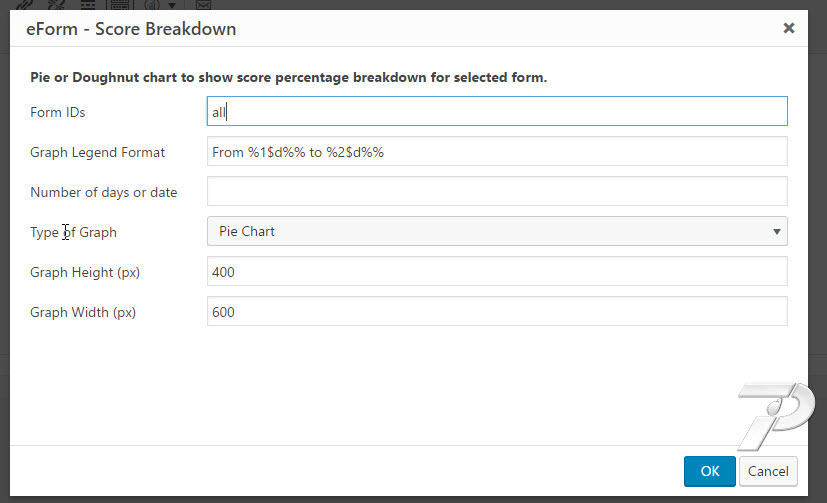Open the arrow next to chart toolbar icon
The image size is (827, 503).
point(172,5)
